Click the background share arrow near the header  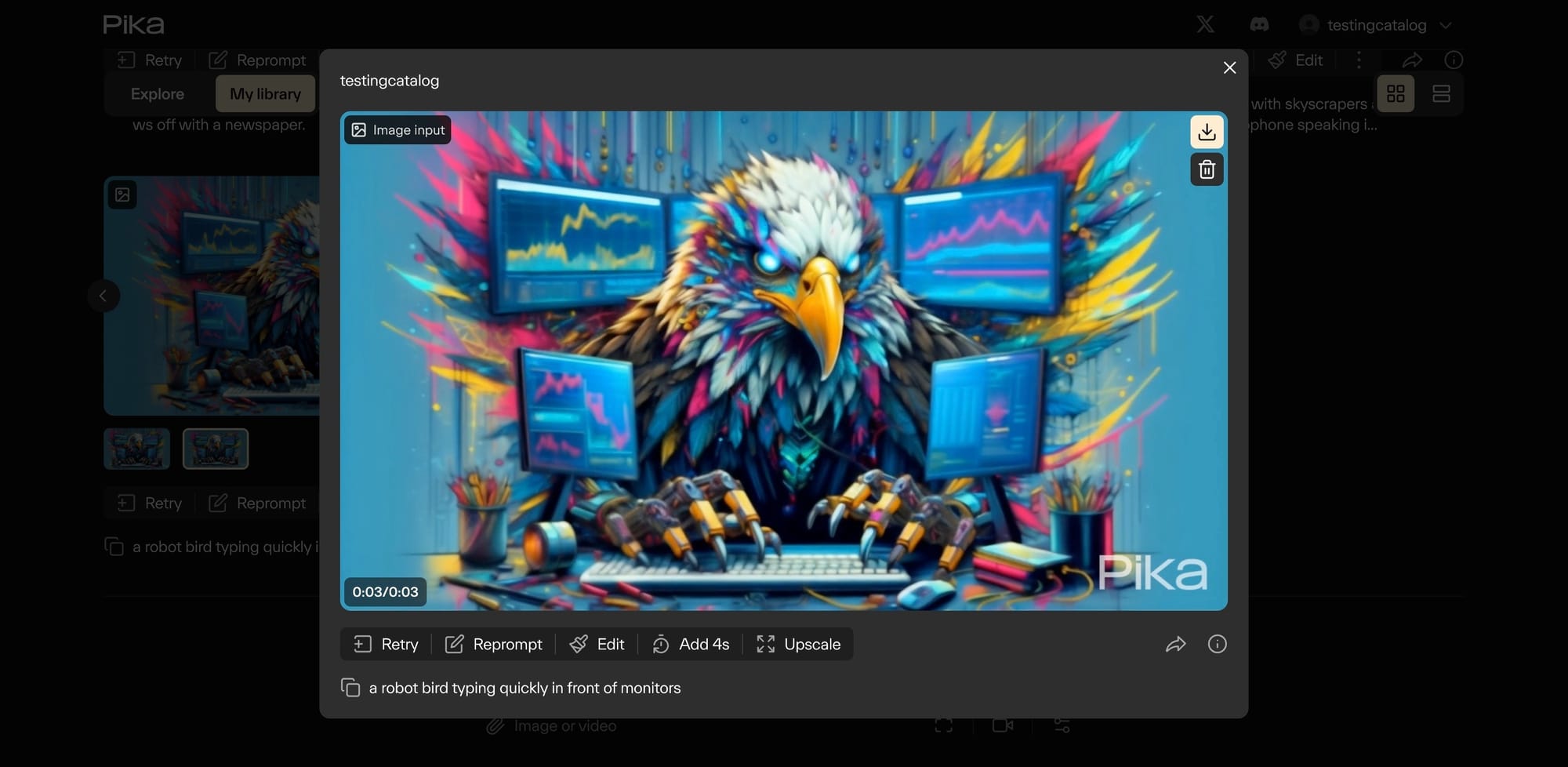(x=1412, y=60)
